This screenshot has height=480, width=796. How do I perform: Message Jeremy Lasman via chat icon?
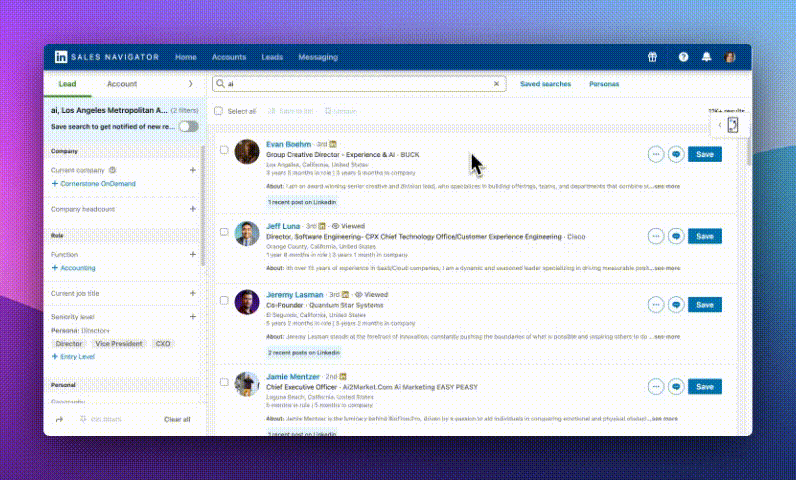676,304
